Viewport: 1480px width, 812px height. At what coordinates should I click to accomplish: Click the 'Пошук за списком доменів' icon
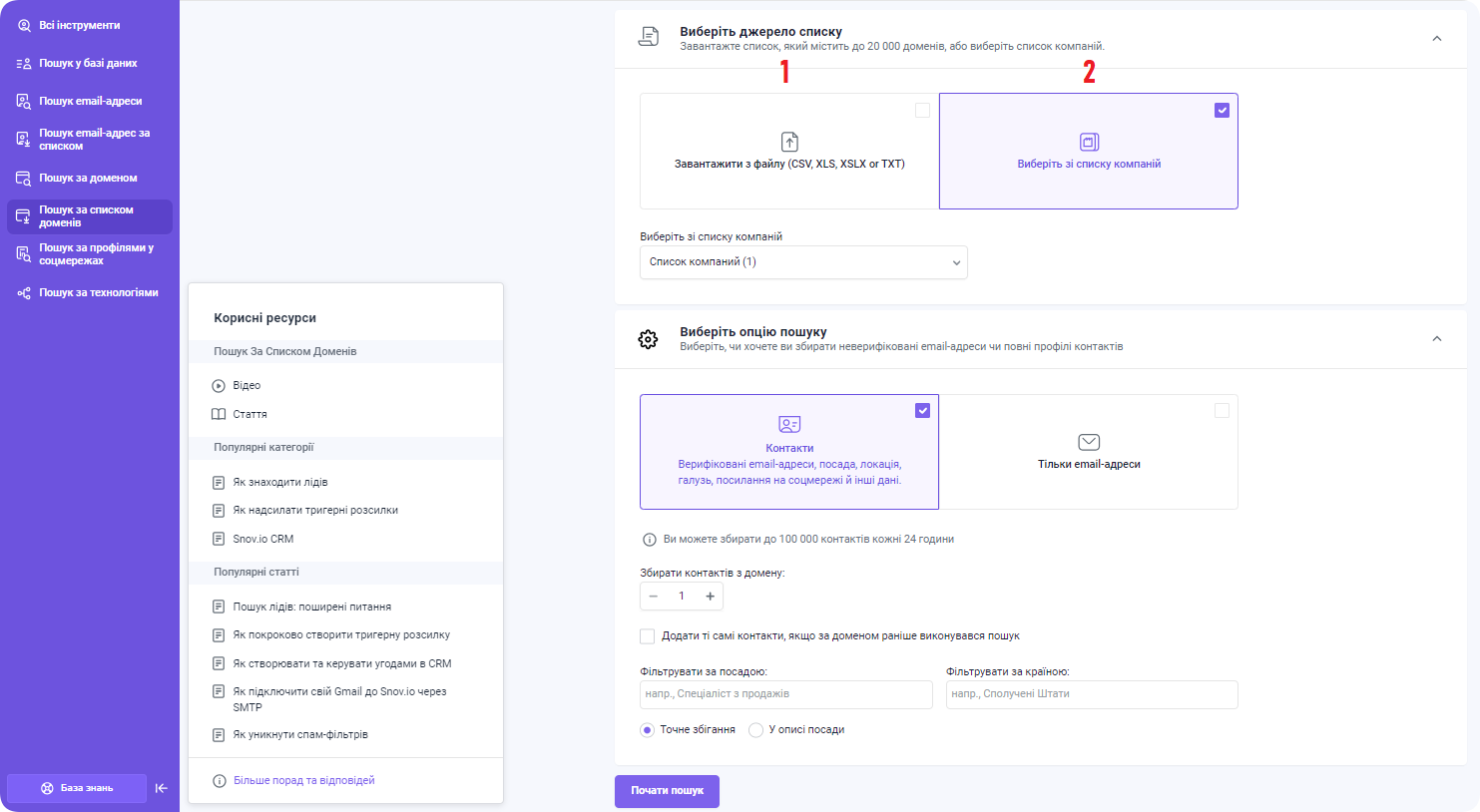(x=24, y=216)
